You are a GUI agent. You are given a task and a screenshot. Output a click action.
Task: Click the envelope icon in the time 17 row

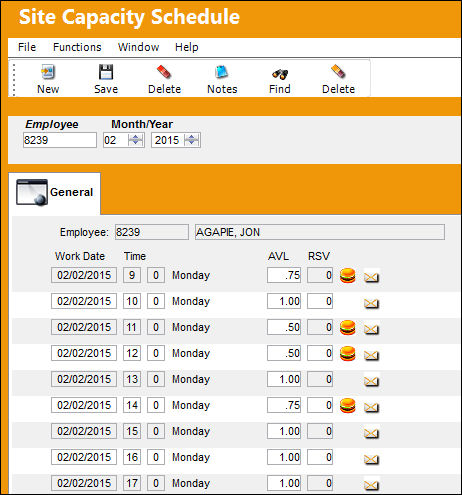pos(371,484)
